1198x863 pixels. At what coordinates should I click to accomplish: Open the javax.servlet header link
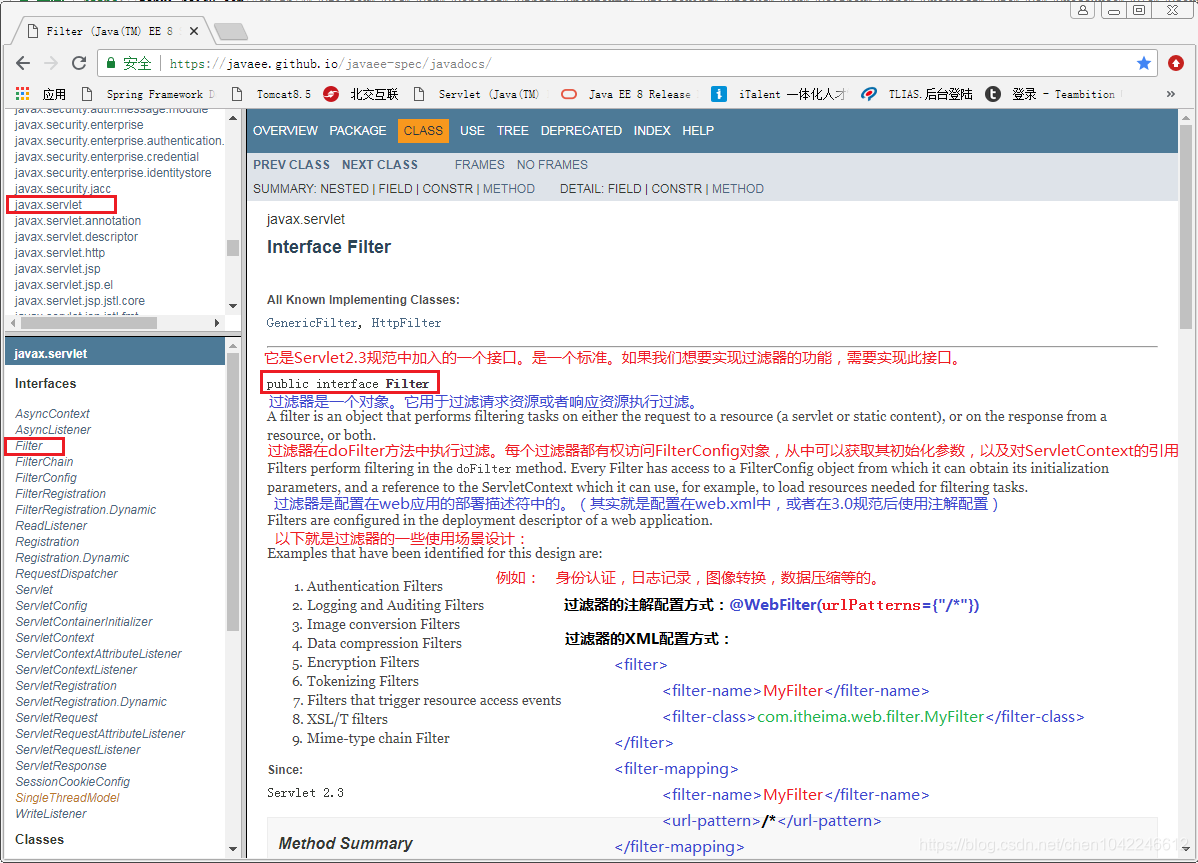point(50,354)
